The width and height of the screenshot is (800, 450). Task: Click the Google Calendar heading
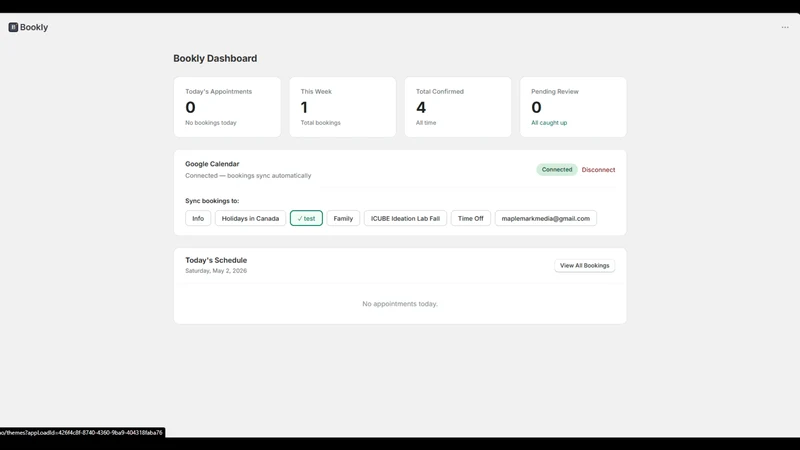[212, 164]
